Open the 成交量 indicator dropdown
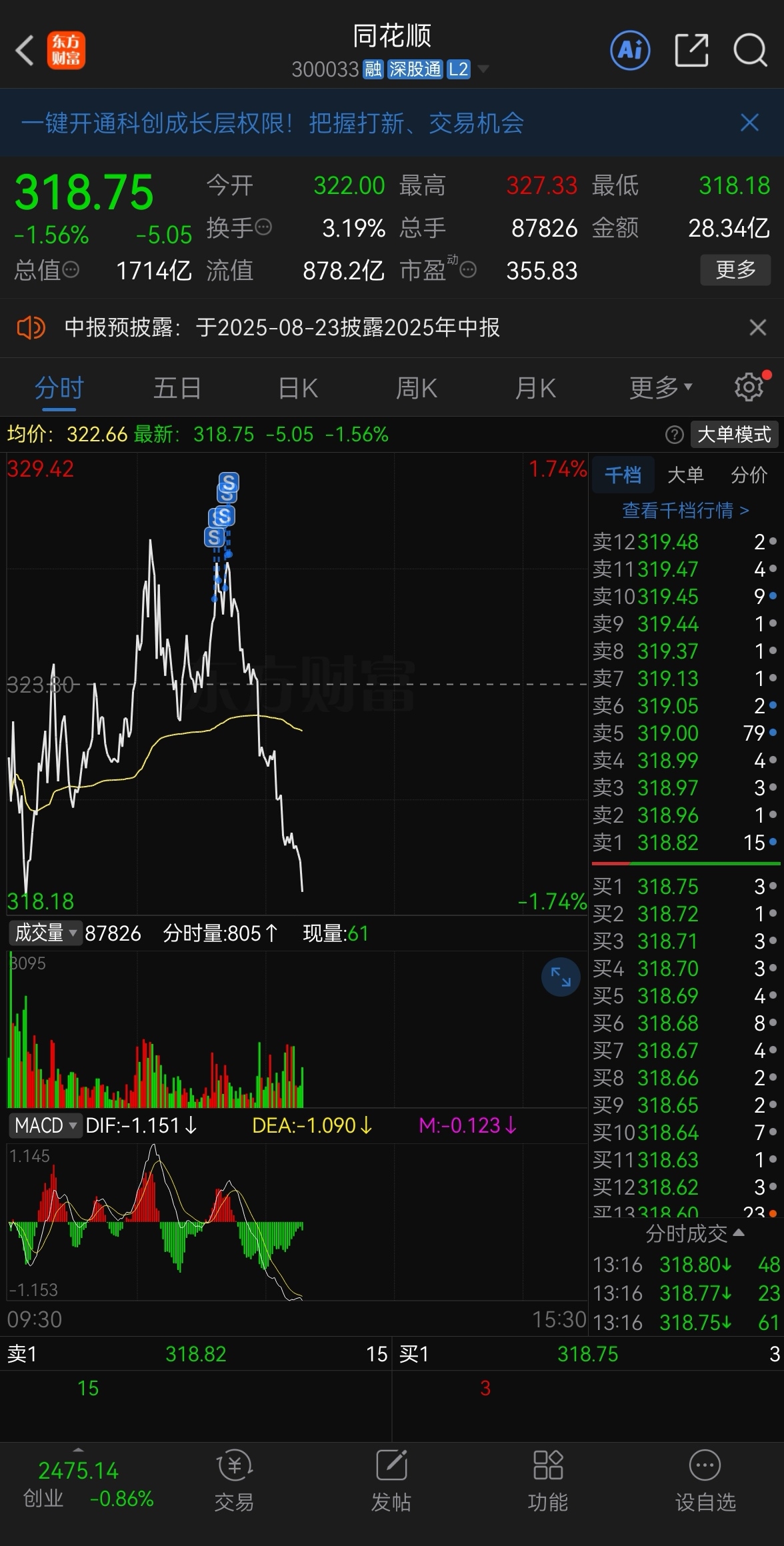This screenshot has height=1546, width=784. (45, 933)
